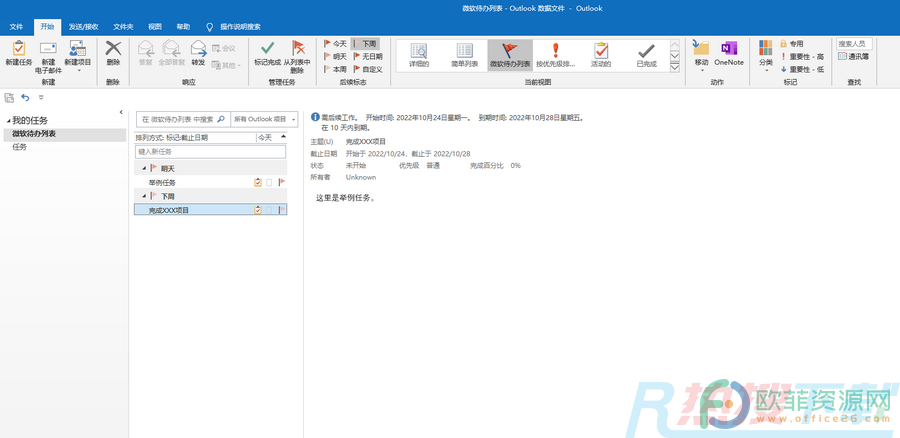The width and height of the screenshot is (900, 438).
Task: Click the disabled 答复 (Reply) icon
Action: pyautogui.click(x=145, y=48)
